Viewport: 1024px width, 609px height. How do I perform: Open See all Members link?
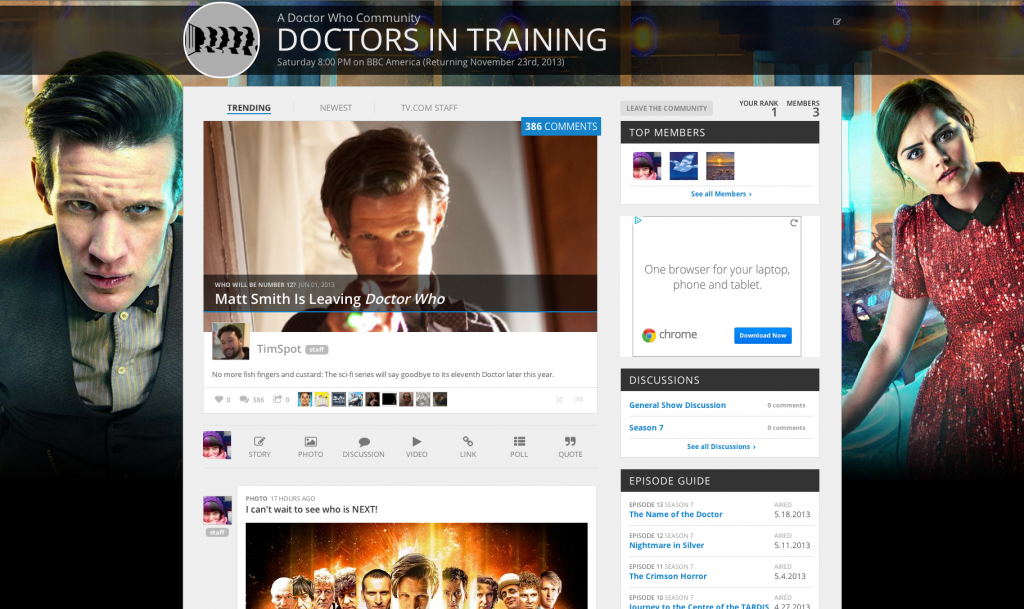(721, 194)
